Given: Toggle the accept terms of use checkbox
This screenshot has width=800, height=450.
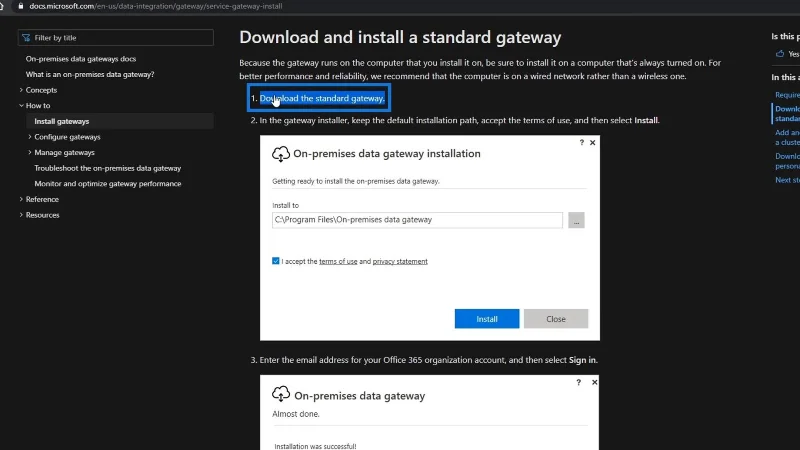Looking at the screenshot, I should click(276, 261).
